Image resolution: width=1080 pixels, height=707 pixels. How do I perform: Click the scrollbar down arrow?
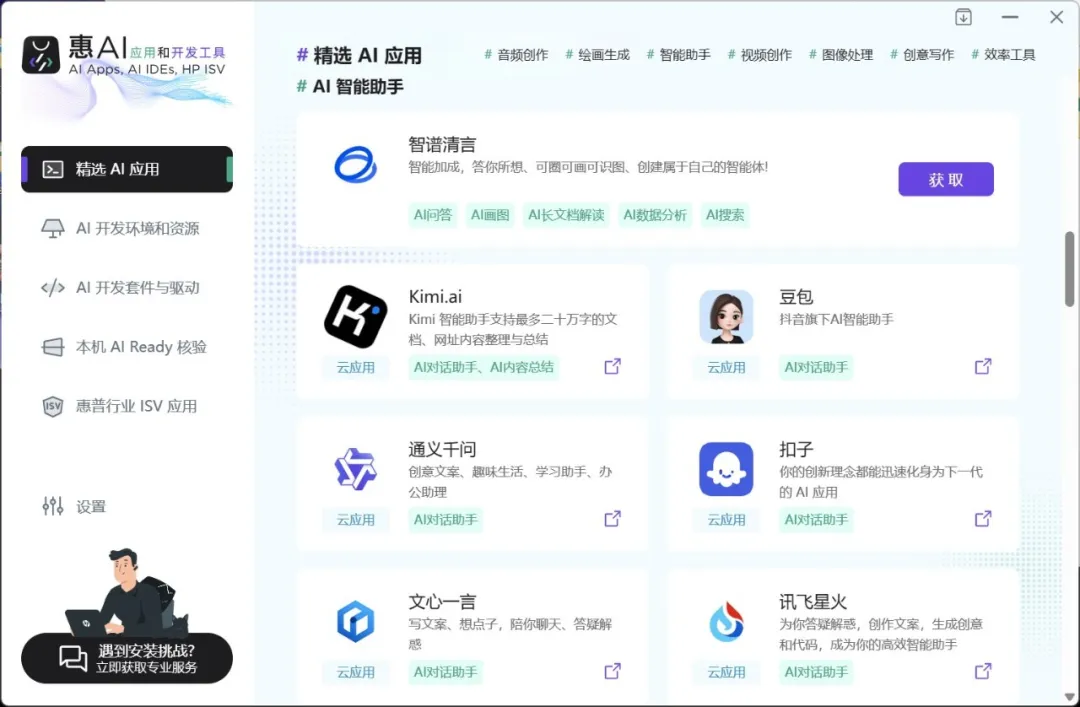(x=1070, y=697)
